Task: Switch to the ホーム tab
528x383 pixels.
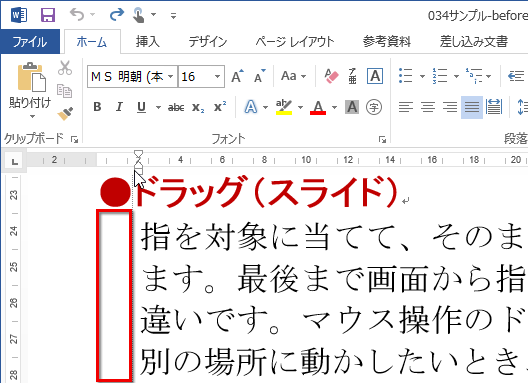Action: (92, 42)
